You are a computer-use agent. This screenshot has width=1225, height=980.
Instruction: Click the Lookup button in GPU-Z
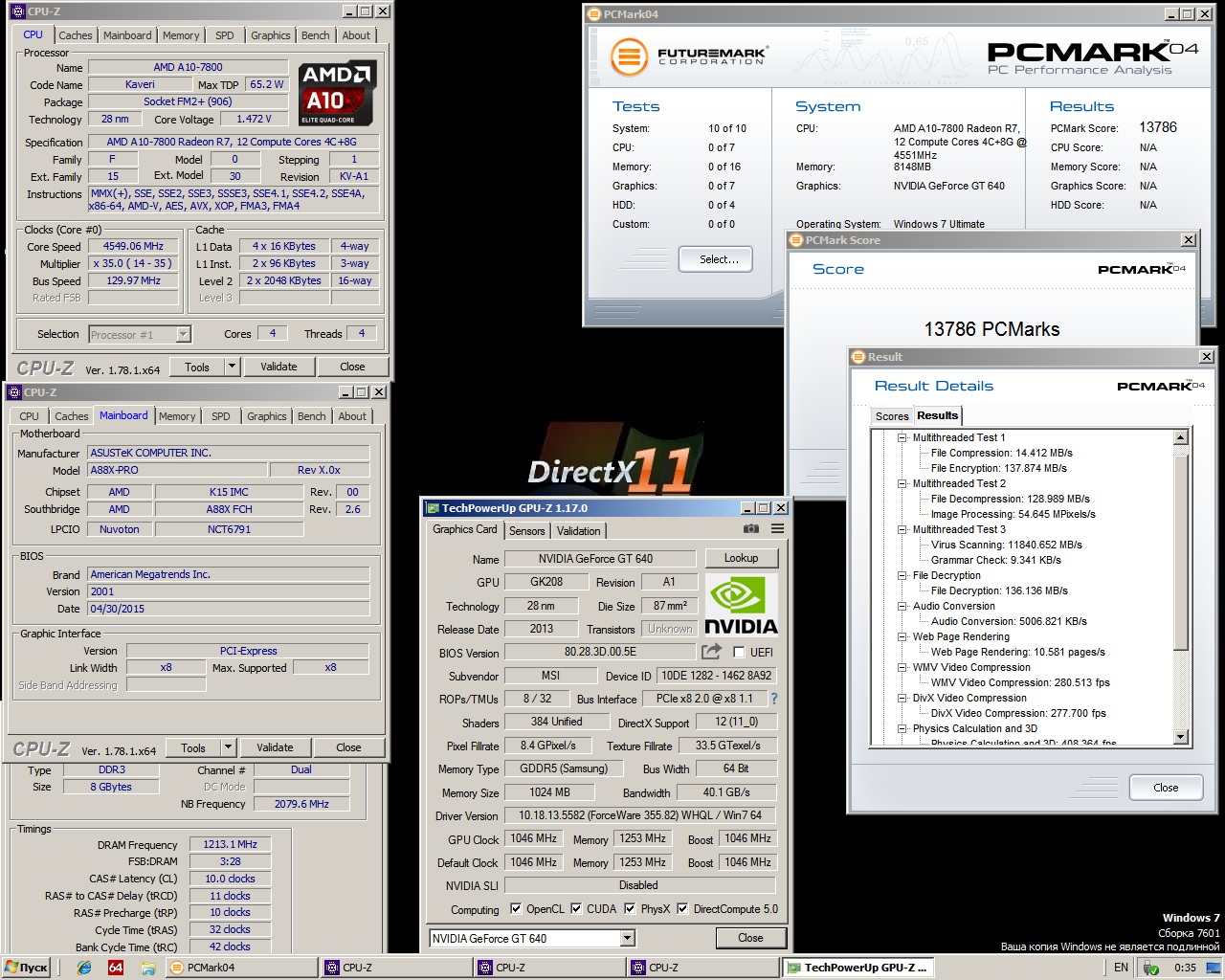click(741, 558)
